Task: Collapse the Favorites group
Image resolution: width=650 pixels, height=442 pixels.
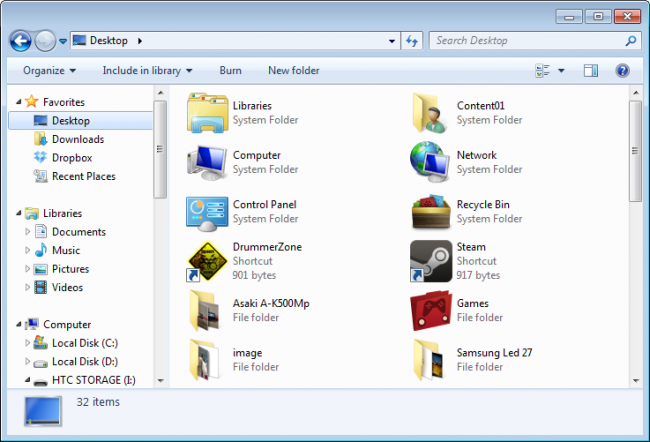Action: [x=19, y=102]
